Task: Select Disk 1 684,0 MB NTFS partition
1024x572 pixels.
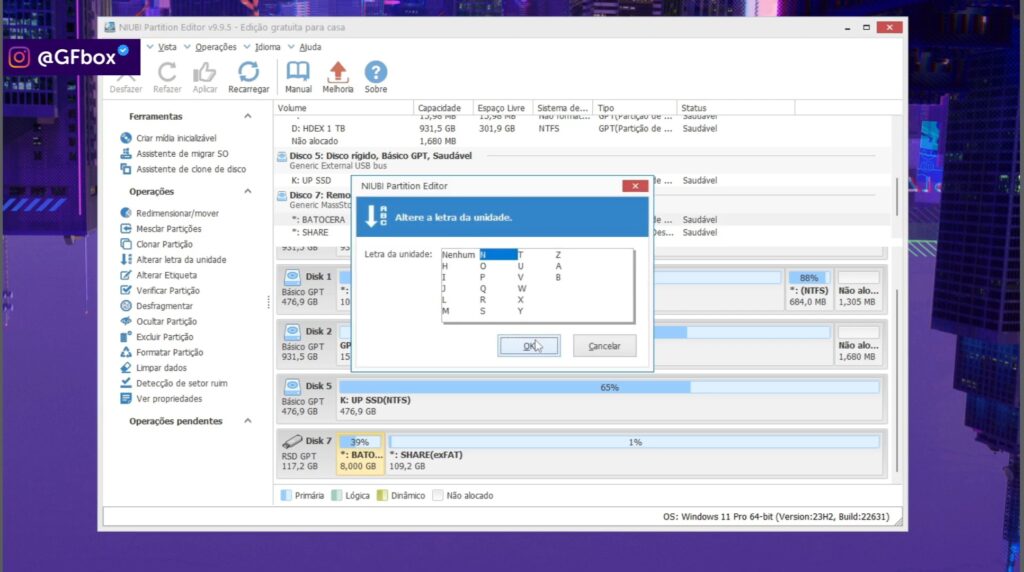Action: coord(808,289)
